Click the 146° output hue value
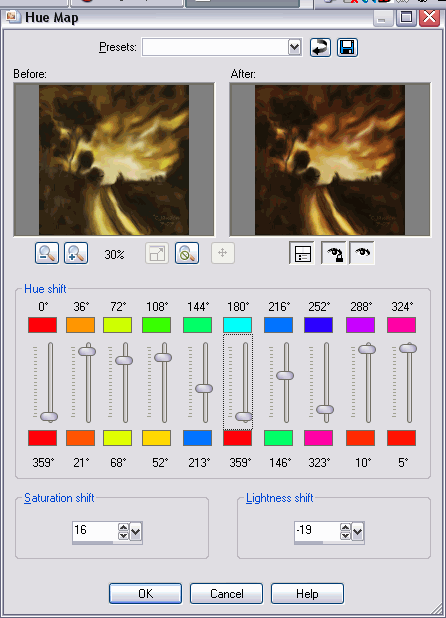Viewport: 446px width, 618px height. pos(280,462)
